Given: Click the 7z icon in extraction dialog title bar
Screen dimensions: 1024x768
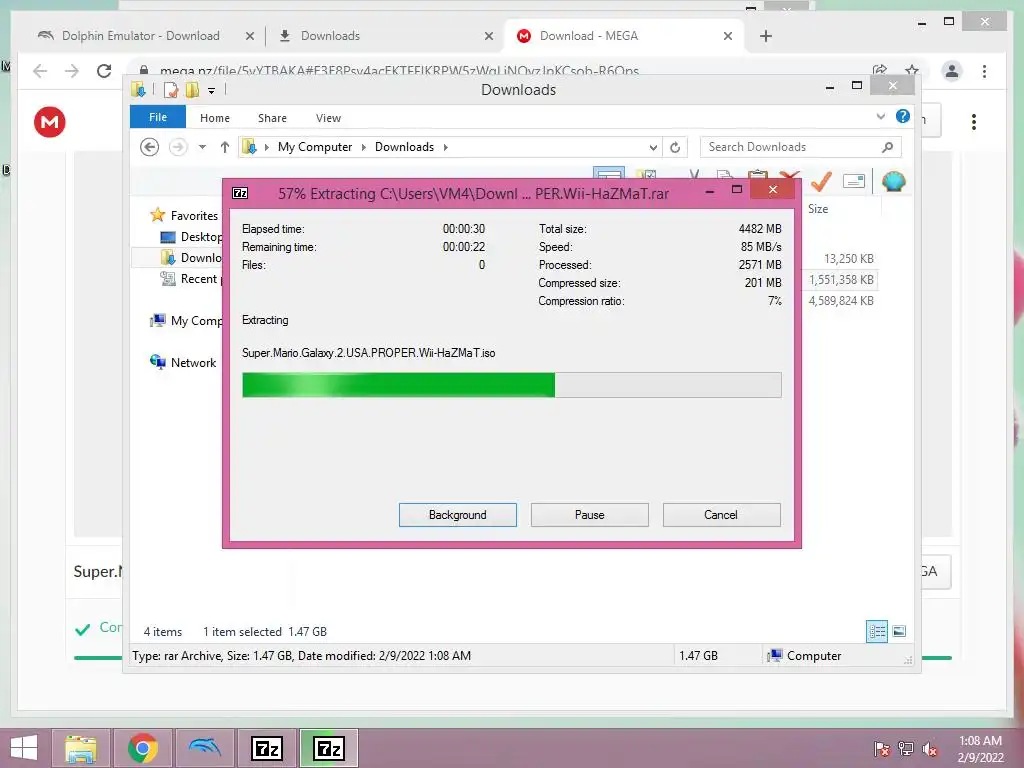Looking at the screenshot, I should 240,193.
